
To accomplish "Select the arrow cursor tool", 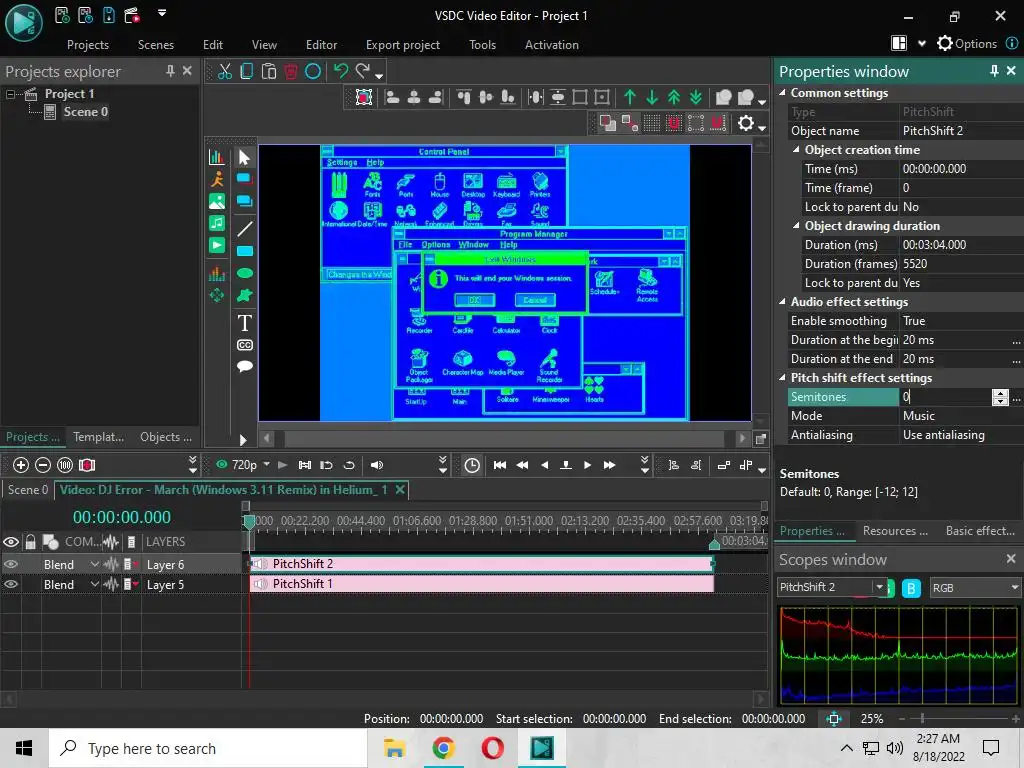I will [x=244, y=157].
